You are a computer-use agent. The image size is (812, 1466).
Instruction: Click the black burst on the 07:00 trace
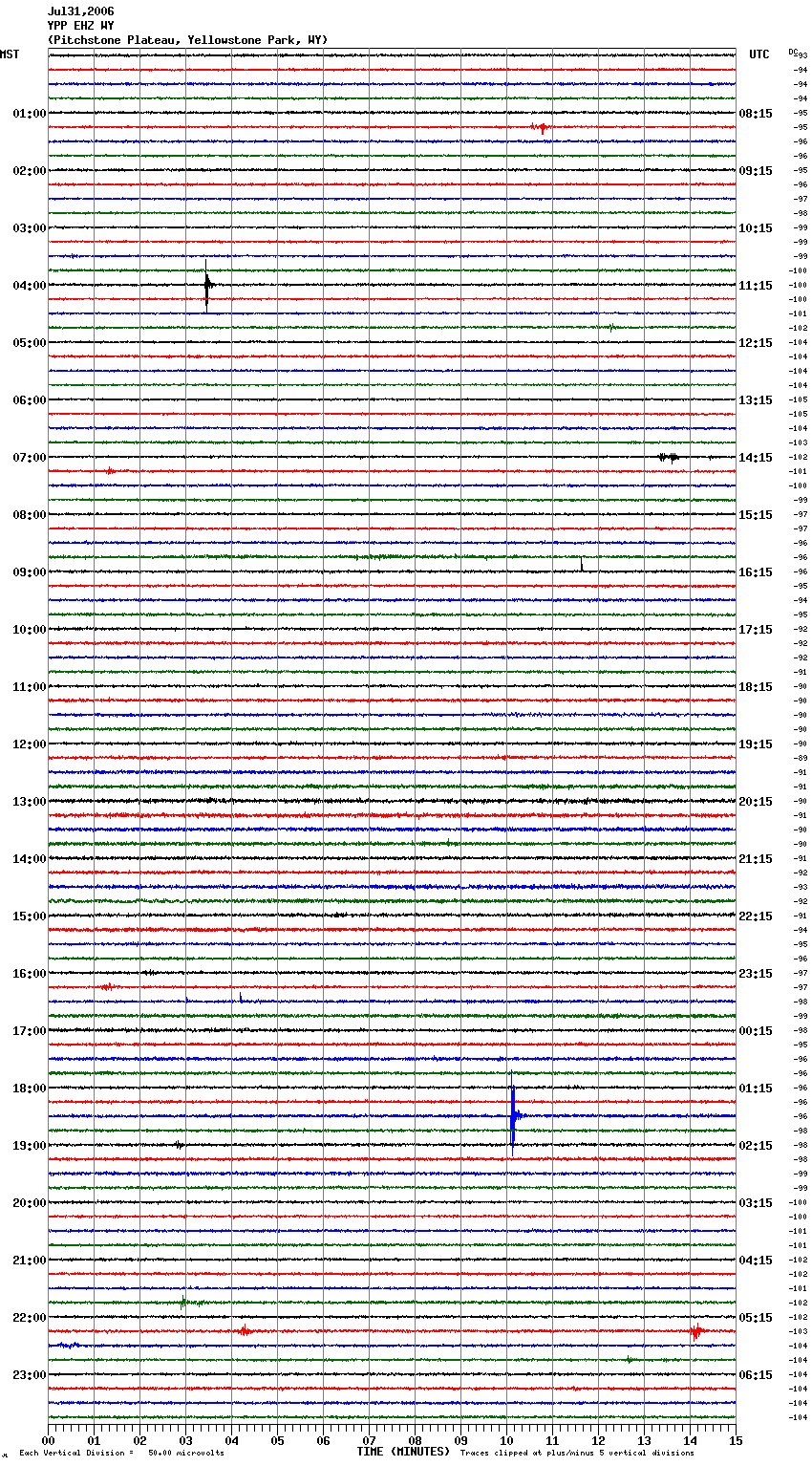[x=669, y=458]
